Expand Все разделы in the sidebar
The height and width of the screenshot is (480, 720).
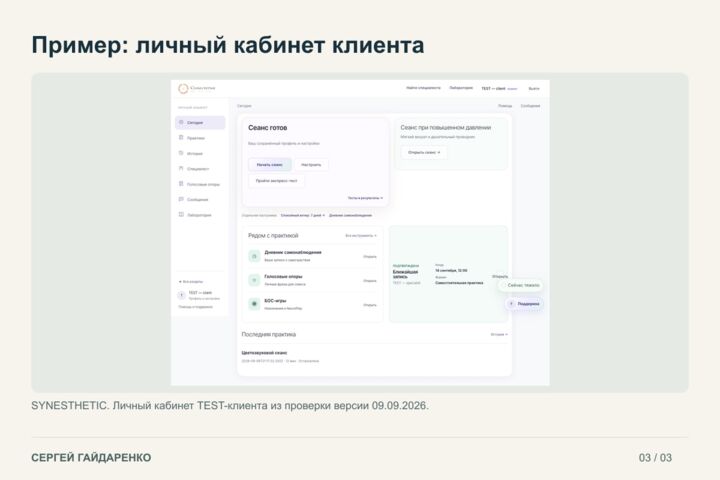pyautogui.click(x=191, y=282)
